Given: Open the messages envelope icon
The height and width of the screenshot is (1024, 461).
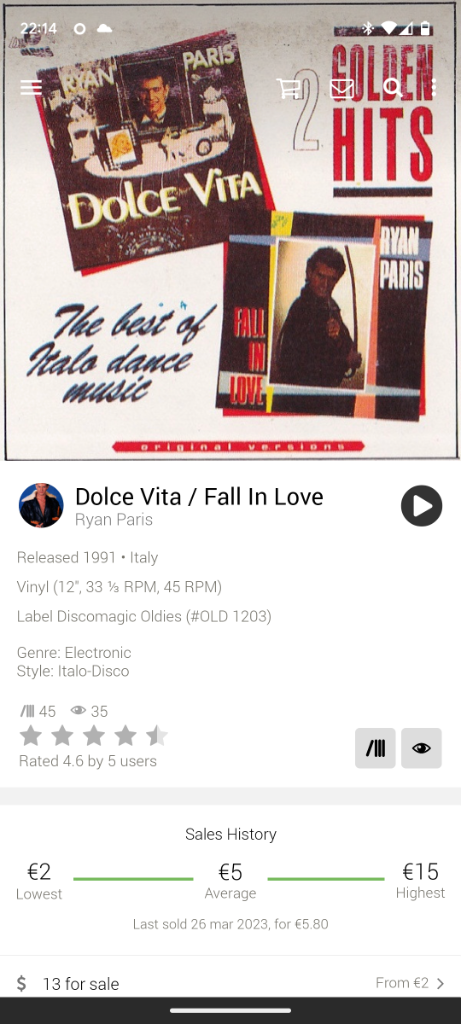Looking at the screenshot, I should (x=342, y=88).
